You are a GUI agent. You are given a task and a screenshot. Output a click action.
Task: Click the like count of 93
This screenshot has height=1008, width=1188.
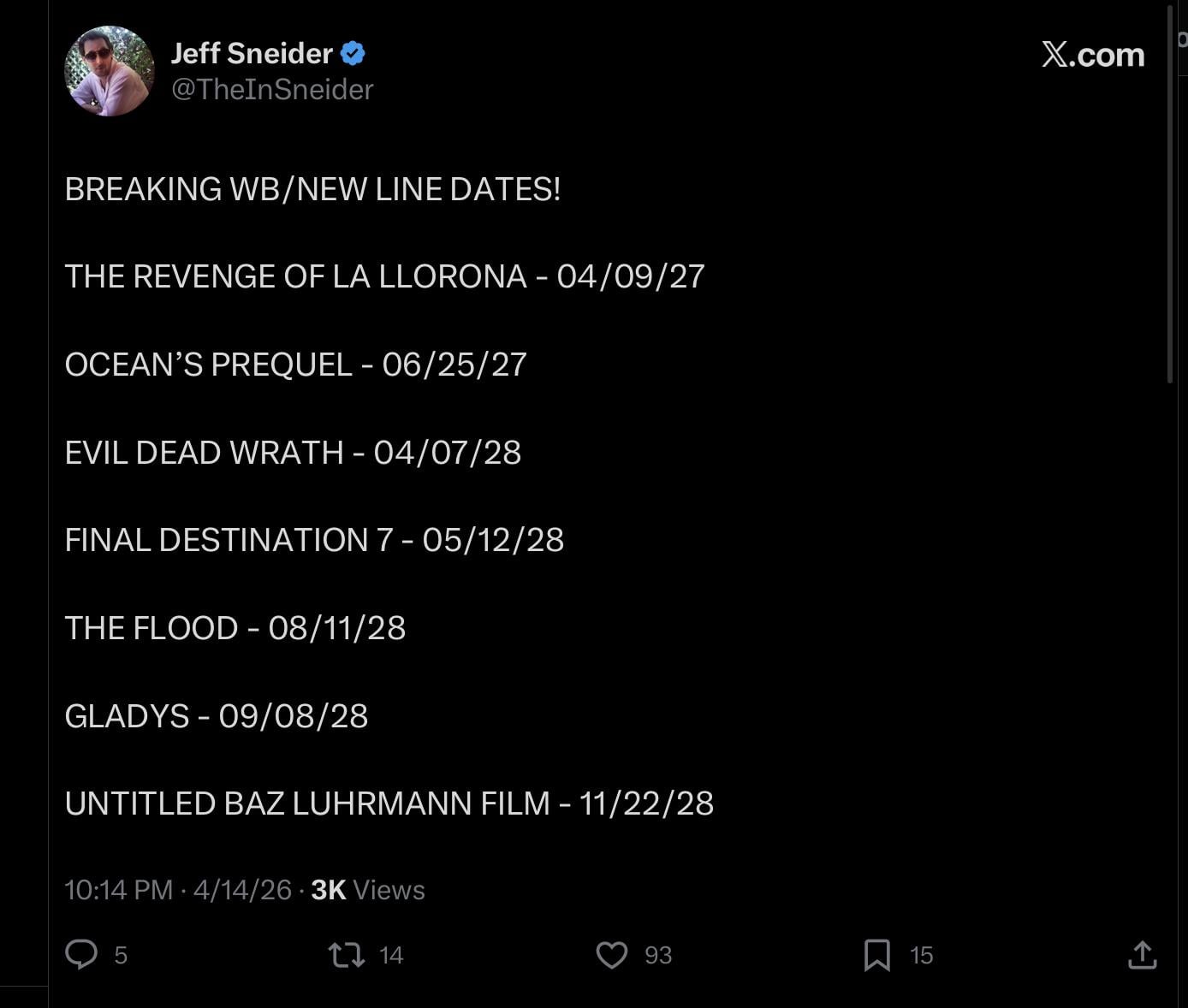[x=658, y=955]
